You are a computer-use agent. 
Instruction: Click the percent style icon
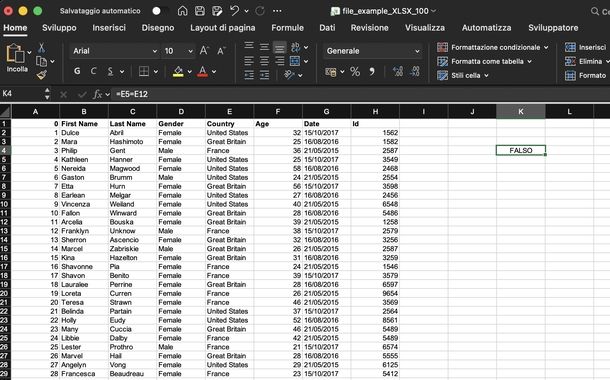(355, 72)
